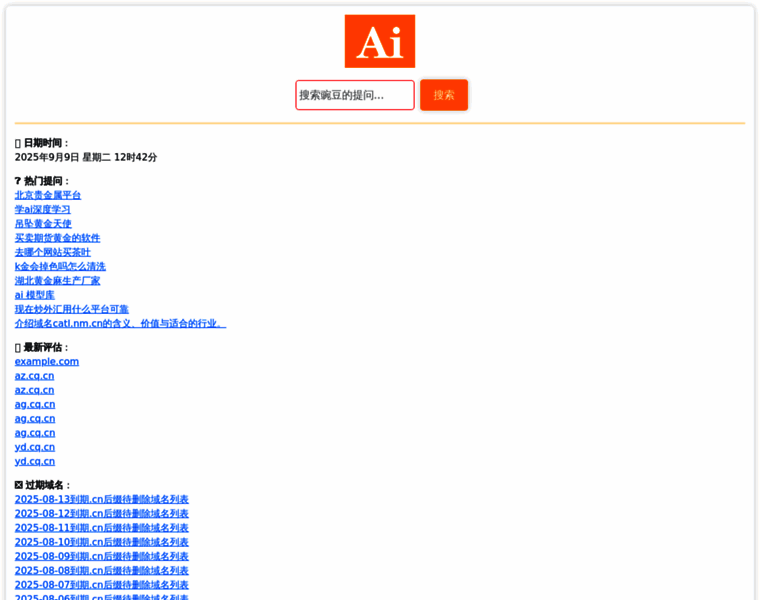Viewport: 760px width, 600px height.
Task: Open the 2025-08-09 expiring domain list
Action: [101, 556]
